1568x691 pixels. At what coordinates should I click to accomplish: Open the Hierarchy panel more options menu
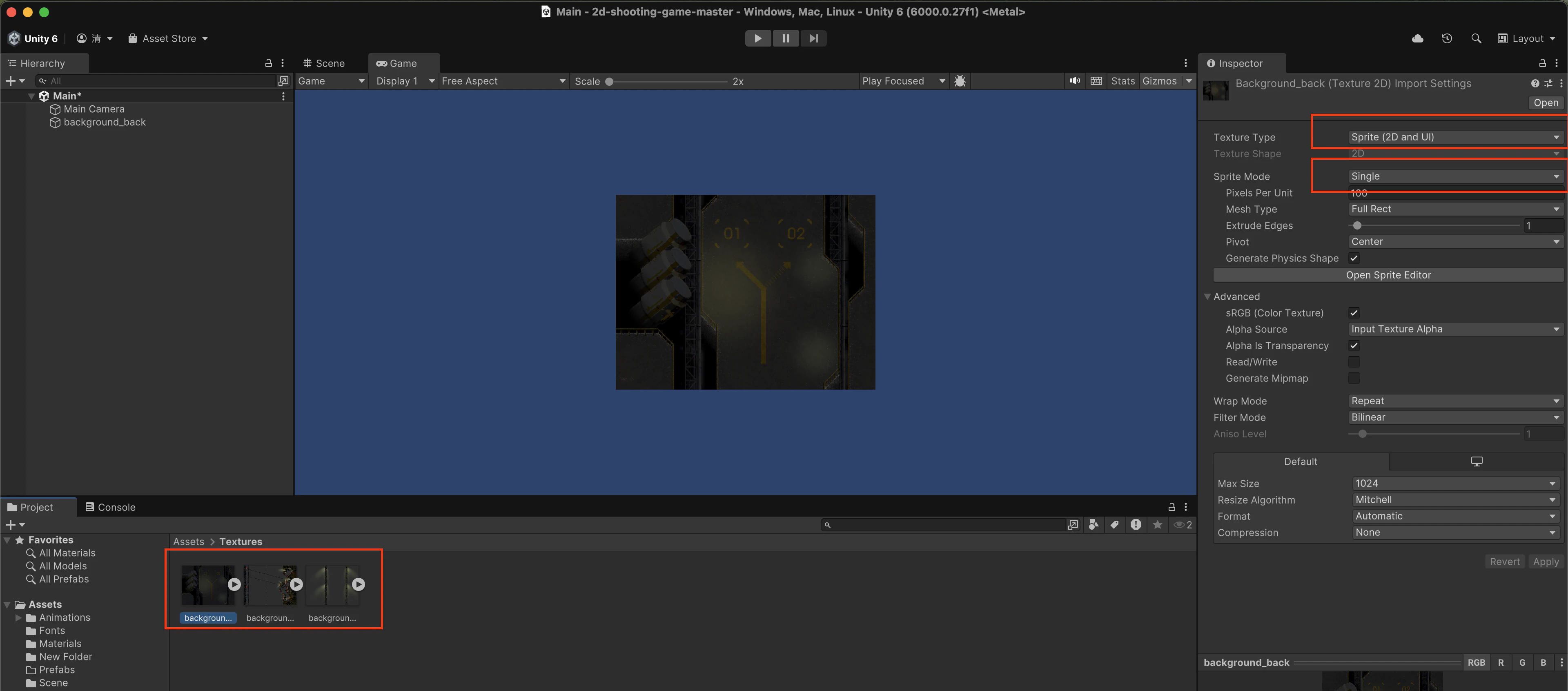pyautogui.click(x=283, y=63)
